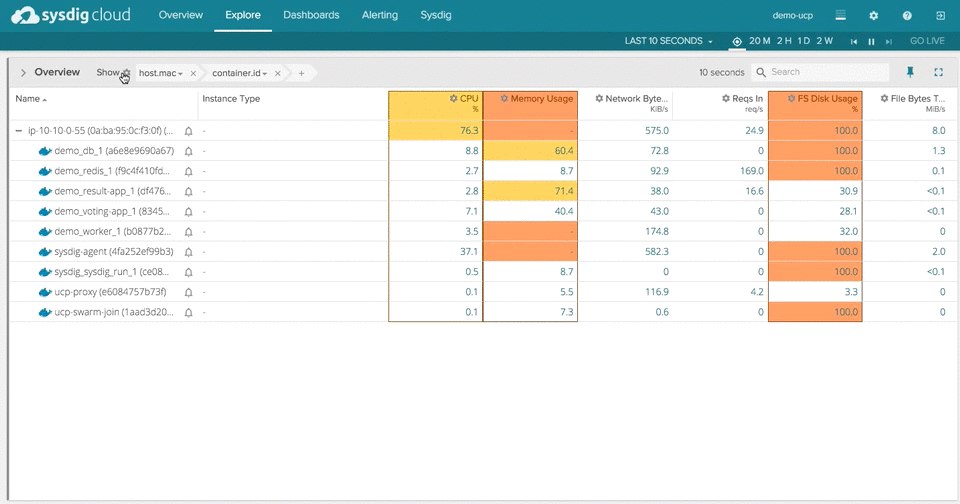Image resolution: width=960 pixels, height=504 pixels.
Task: Add a new grouping level
Action: pos(301,73)
